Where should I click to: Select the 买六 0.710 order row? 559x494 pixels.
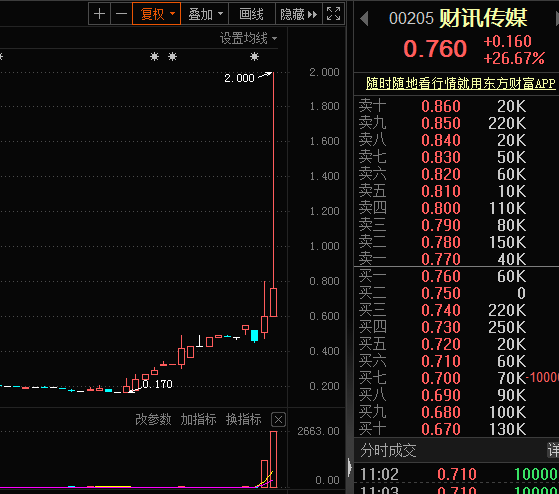click(456, 361)
